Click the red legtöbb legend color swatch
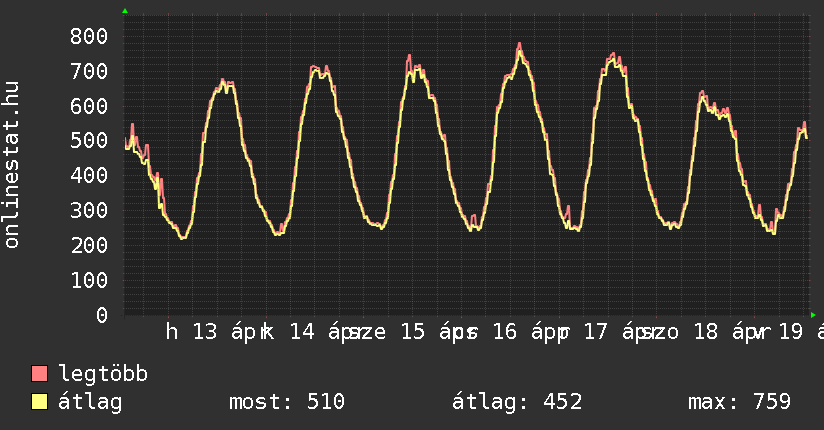This screenshot has height=430, width=824. pos(40,374)
